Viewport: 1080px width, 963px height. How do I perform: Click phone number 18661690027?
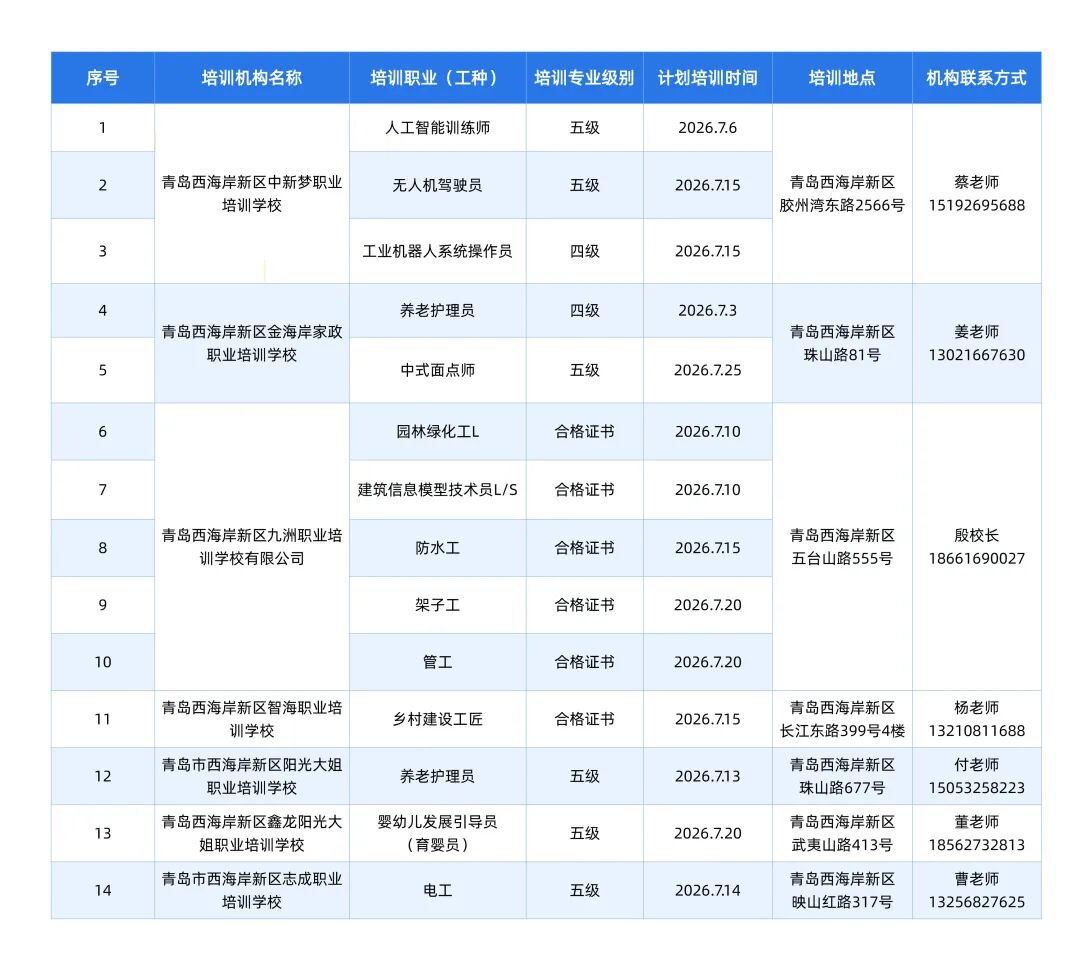point(976,559)
